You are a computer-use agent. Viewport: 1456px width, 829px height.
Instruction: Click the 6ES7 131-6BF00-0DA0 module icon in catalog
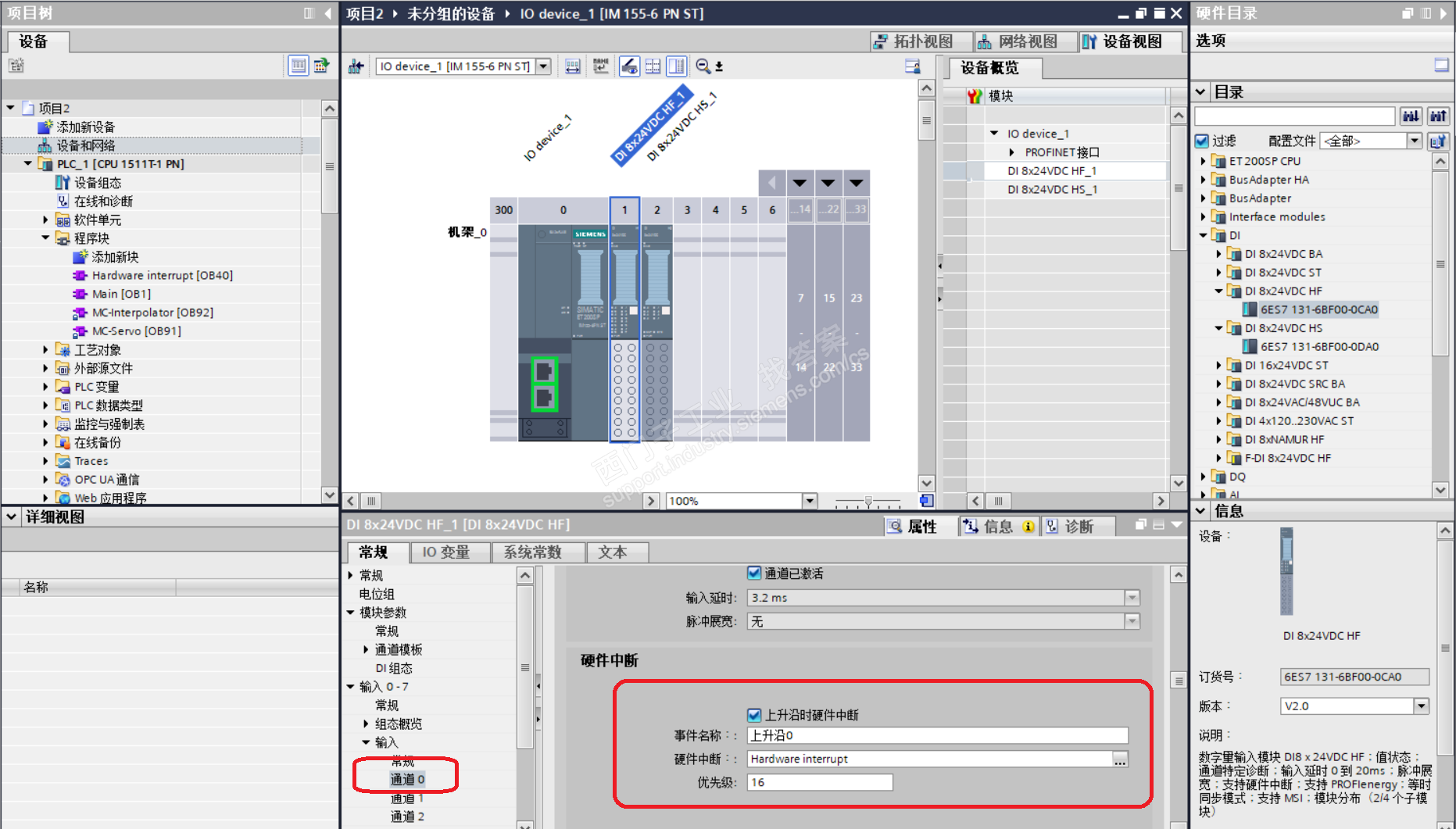(x=1250, y=347)
